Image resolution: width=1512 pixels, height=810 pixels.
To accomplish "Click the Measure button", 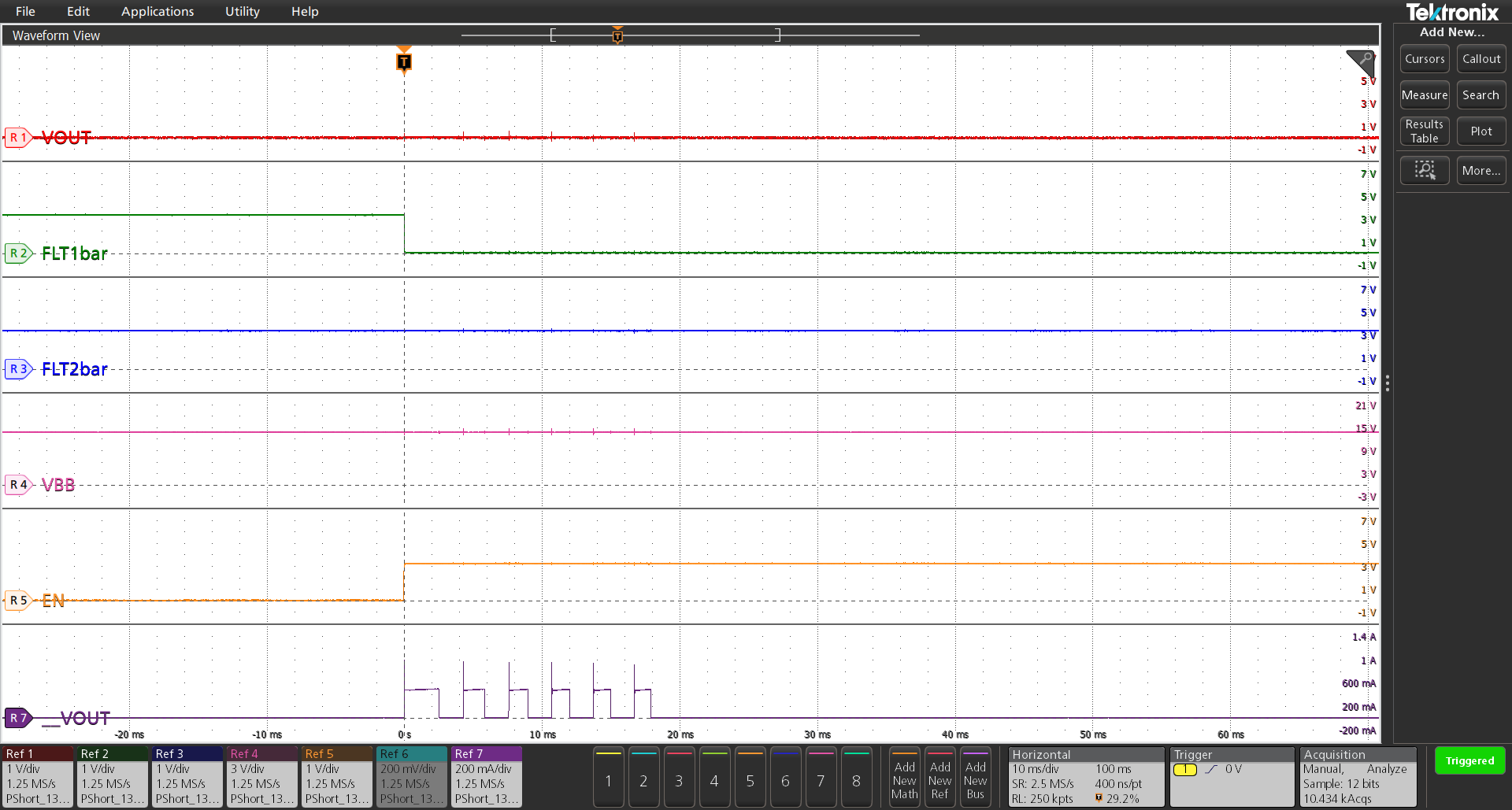I will 1425,94.
